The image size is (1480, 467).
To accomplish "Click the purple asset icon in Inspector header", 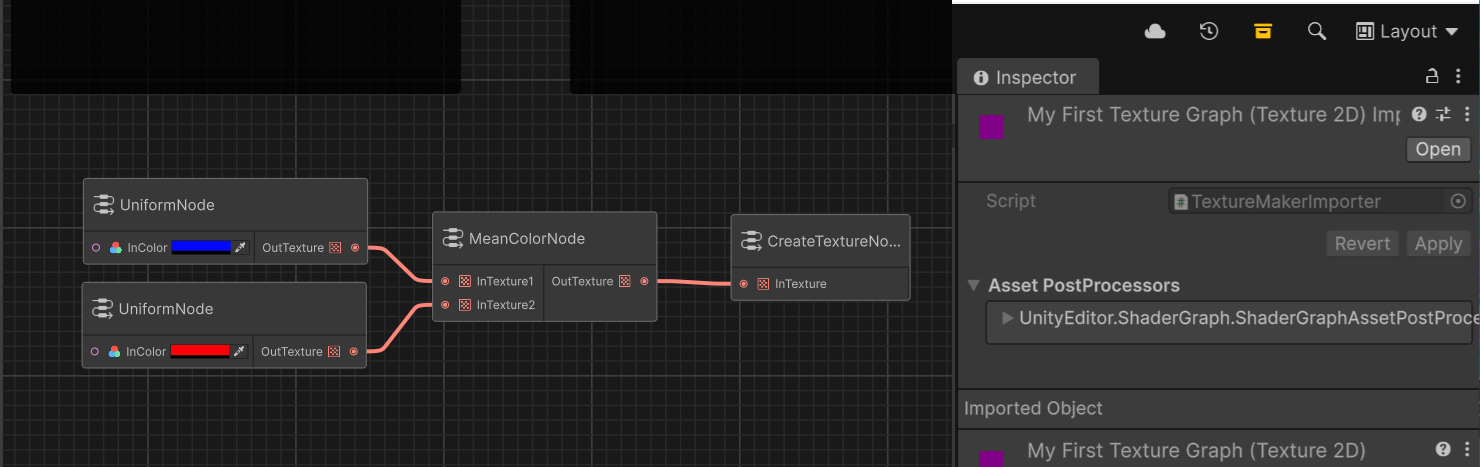I will click(x=991, y=127).
